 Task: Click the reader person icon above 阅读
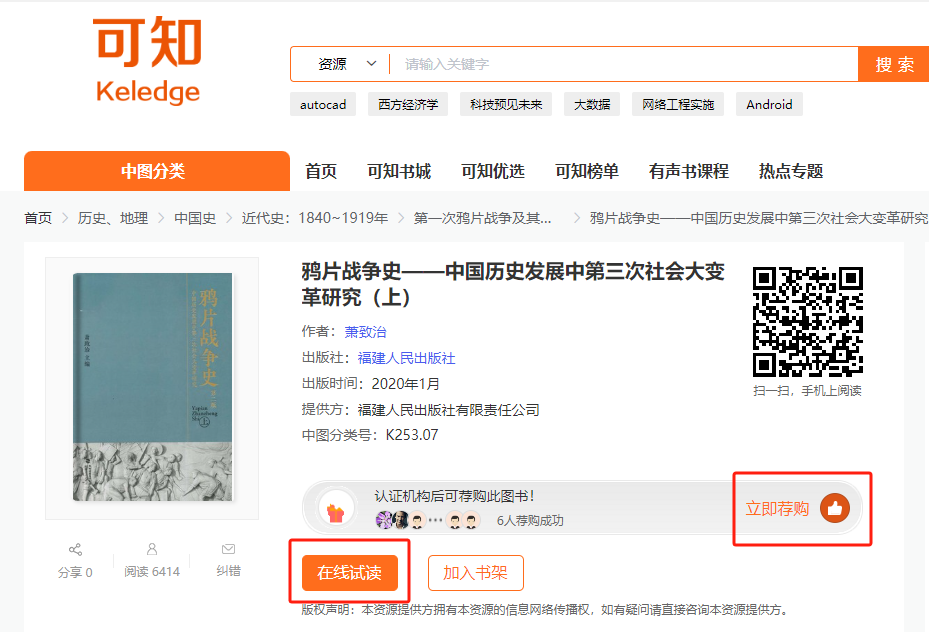coord(152,549)
